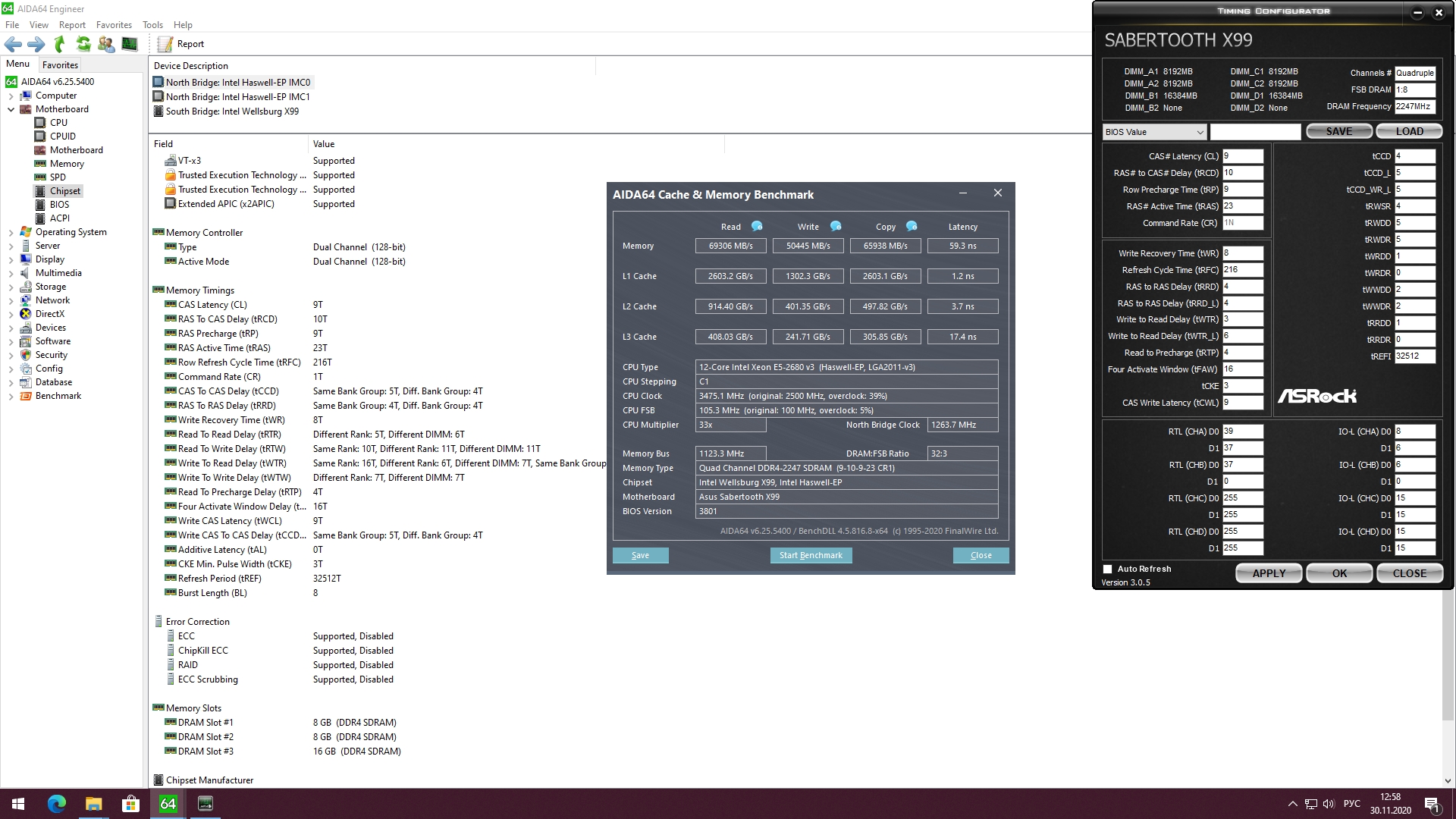Open the BIOS Value dropdown
The image size is (1456, 819).
1154,132
